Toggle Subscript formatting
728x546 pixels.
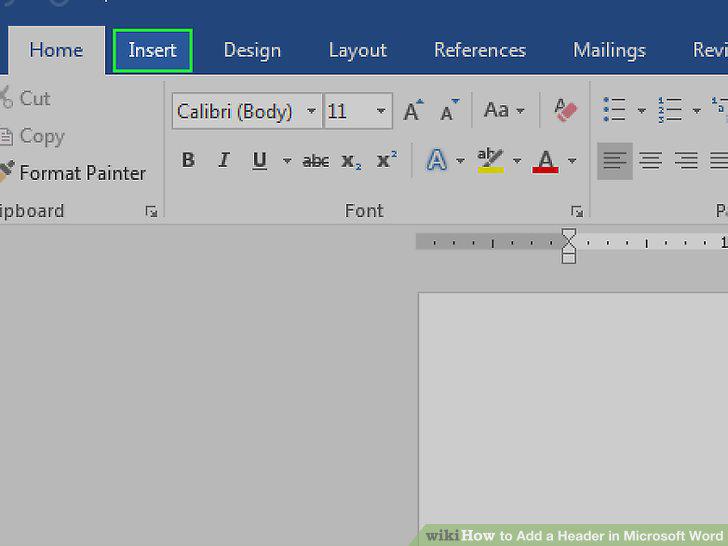pyautogui.click(x=351, y=161)
